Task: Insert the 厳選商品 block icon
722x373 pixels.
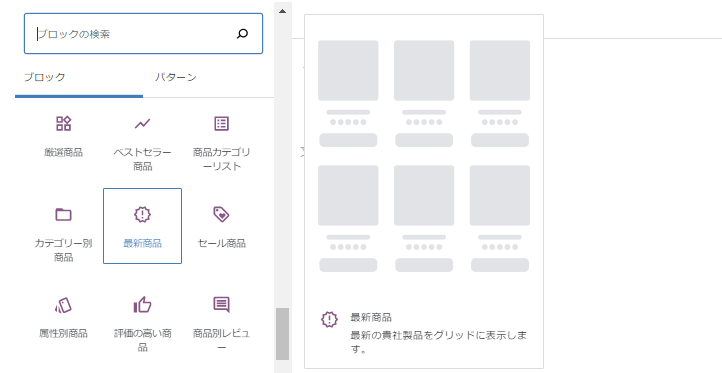Action: point(64,123)
